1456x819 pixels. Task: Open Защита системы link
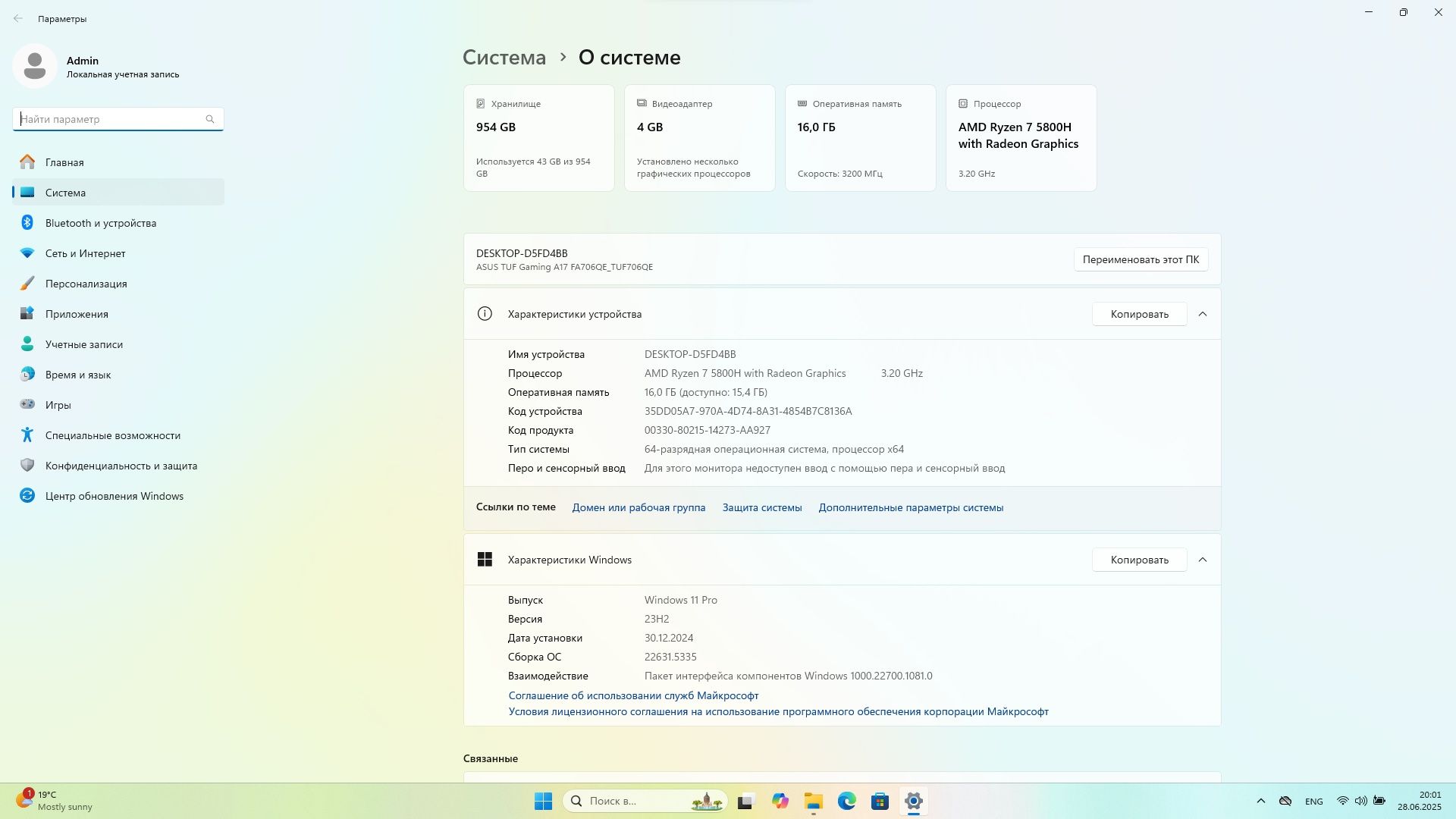762,507
